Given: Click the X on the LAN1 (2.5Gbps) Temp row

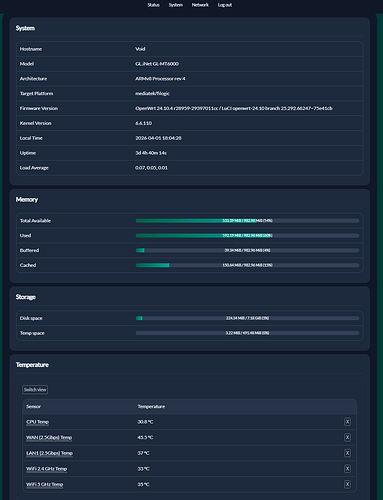Looking at the screenshot, I should [x=347, y=453].
